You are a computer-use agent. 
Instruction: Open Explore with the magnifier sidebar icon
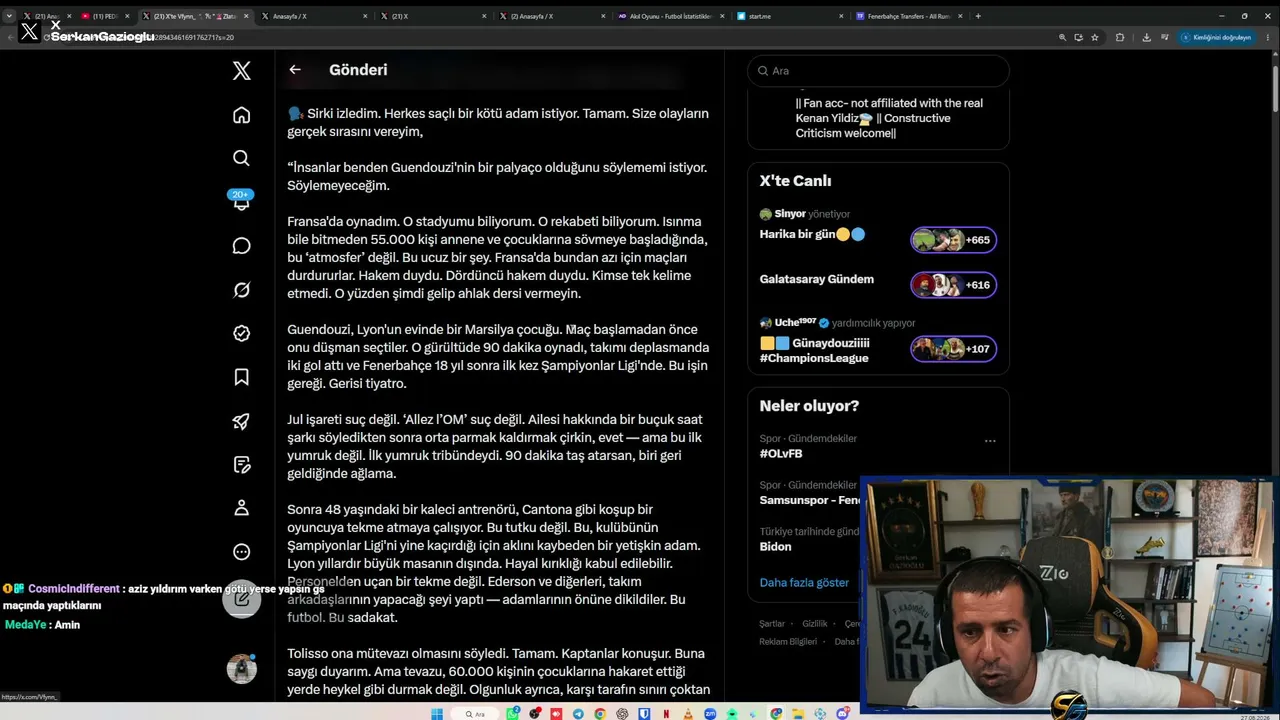241,158
